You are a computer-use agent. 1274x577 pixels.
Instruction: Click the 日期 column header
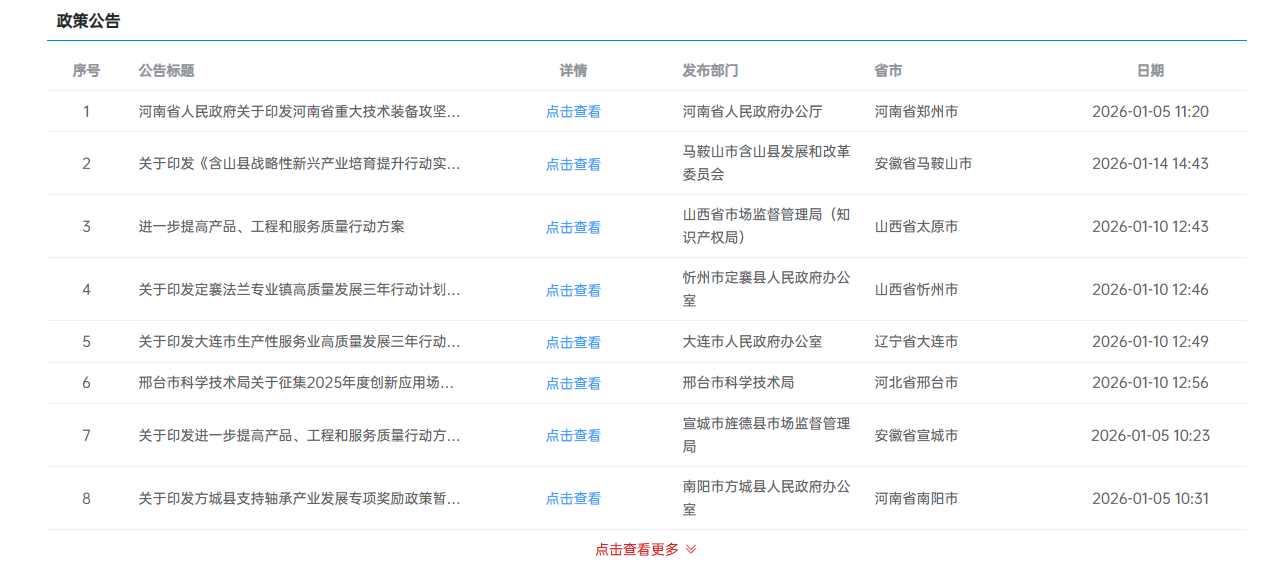[x=1150, y=71]
